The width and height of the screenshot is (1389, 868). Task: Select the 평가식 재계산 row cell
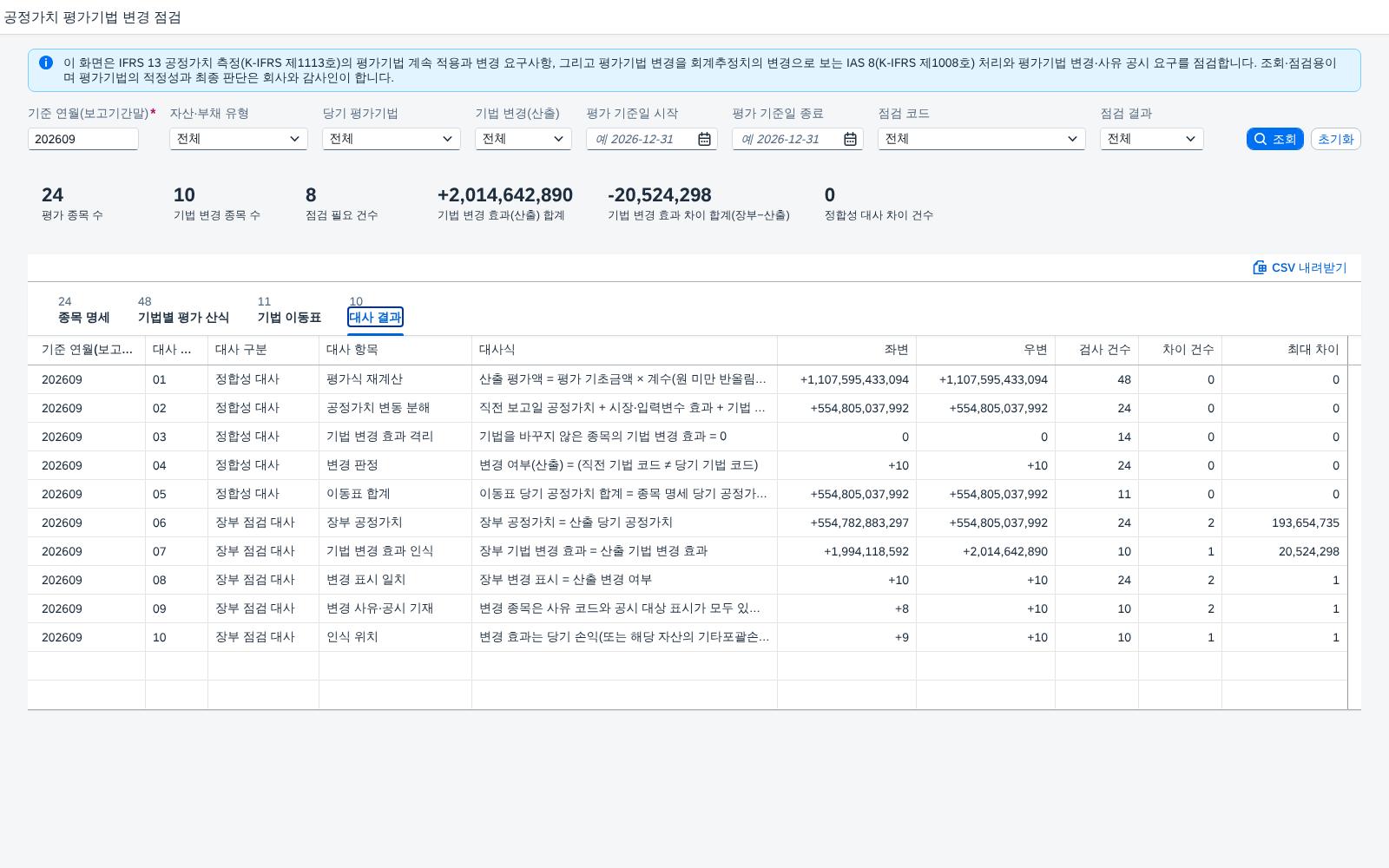pyautogui.click(x=395, y=379)
